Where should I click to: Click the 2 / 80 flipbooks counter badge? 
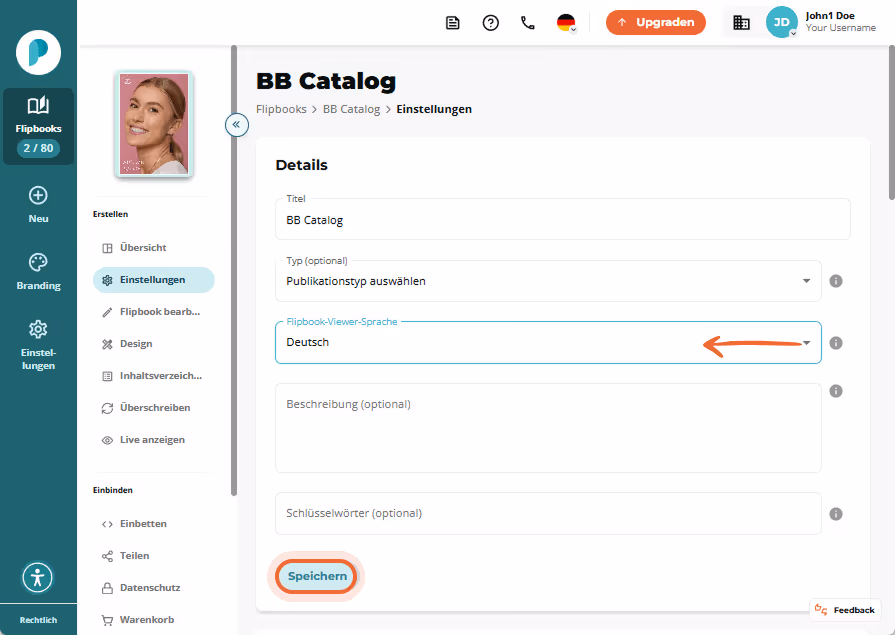tap(38, 148)
